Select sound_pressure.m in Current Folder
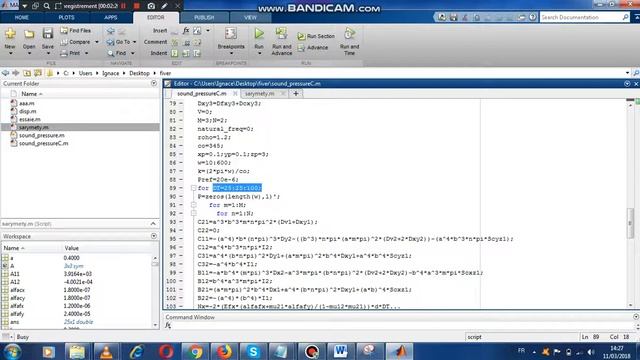640x360 pixels. pyautogui.click(x=42, y=135)
